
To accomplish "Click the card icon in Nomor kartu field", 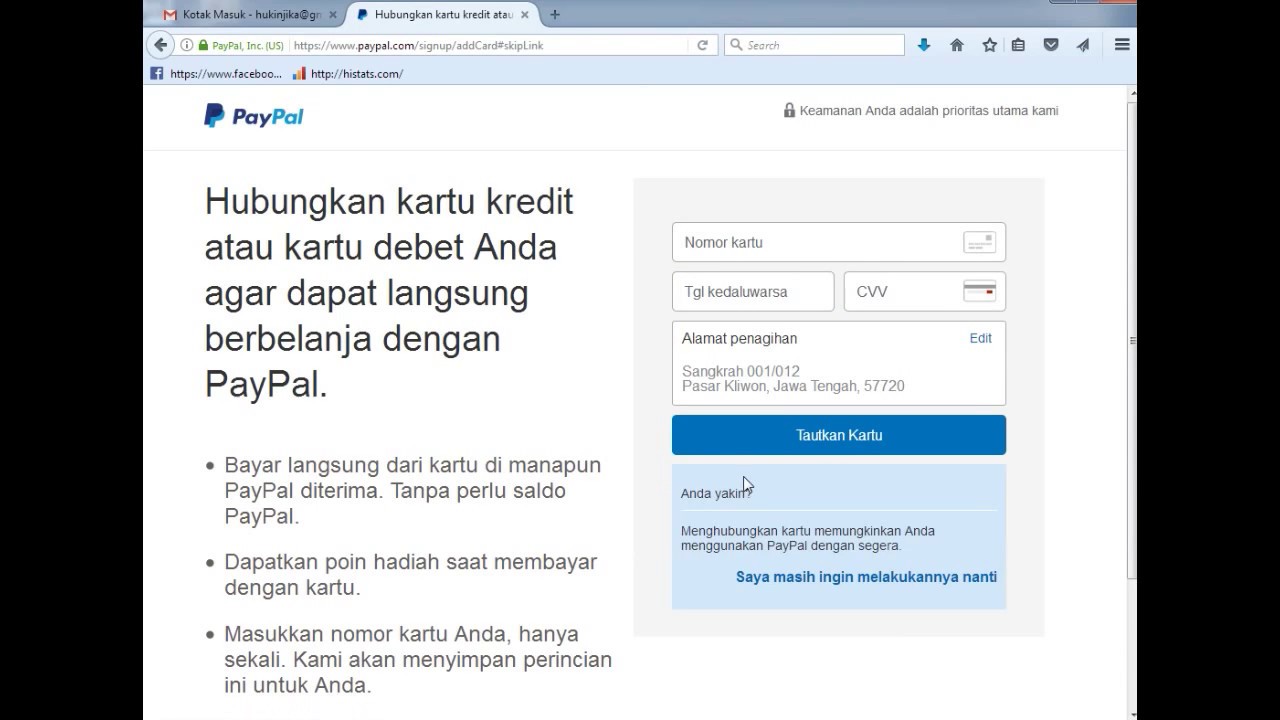I will pos(979,242).
